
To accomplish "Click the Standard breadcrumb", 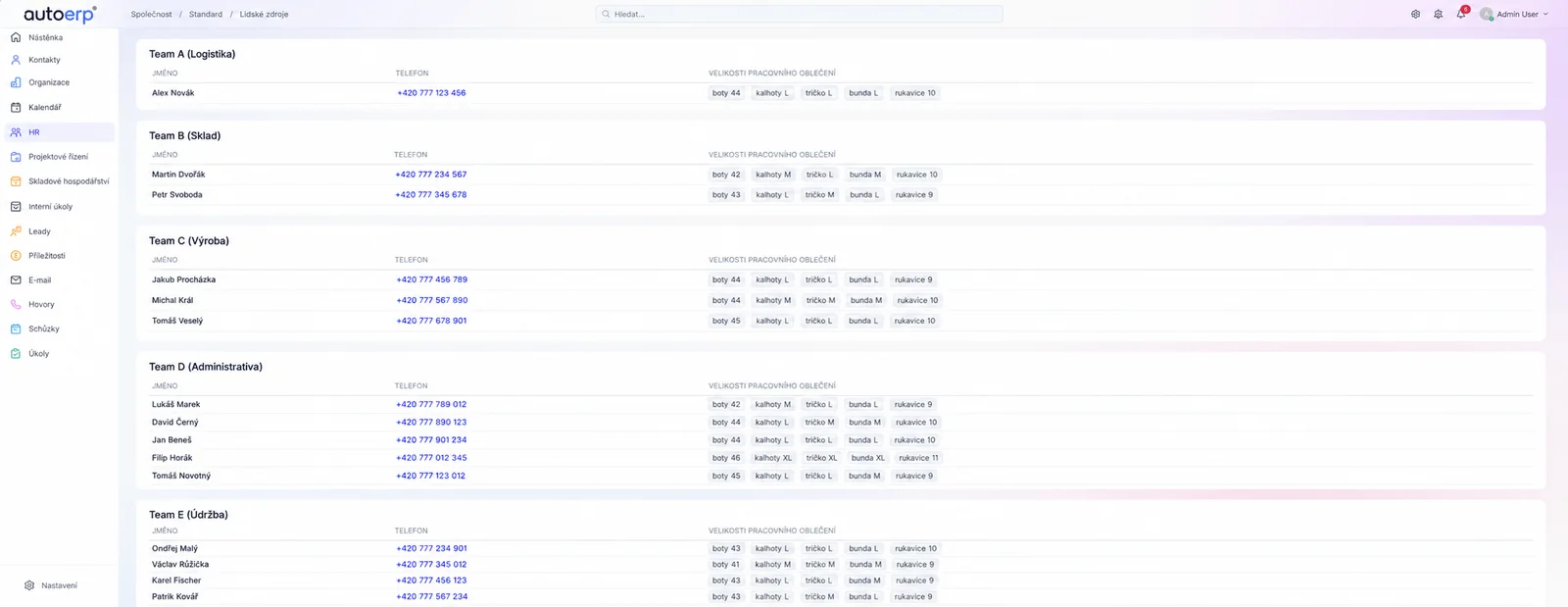I will tap(206, 15).
